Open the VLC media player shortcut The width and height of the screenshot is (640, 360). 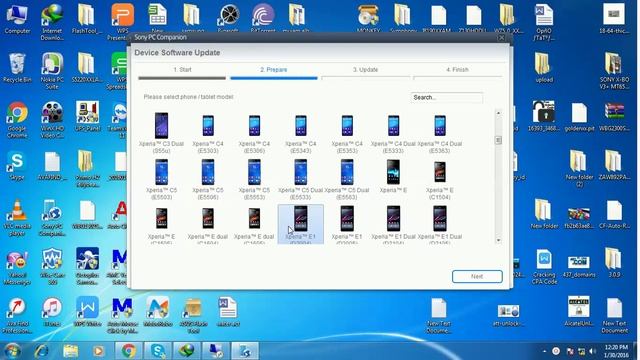pos(17,218)
